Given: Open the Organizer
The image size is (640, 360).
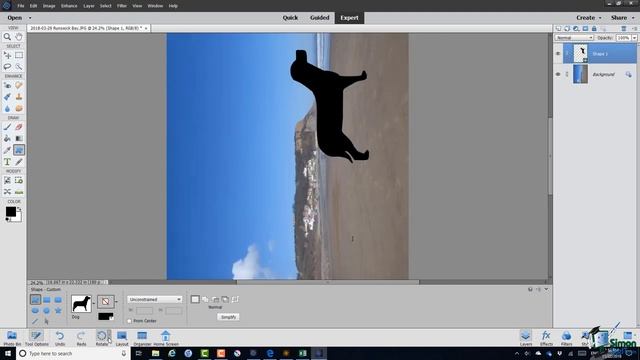Looking at the screenshot, I should tap(142, 338).
